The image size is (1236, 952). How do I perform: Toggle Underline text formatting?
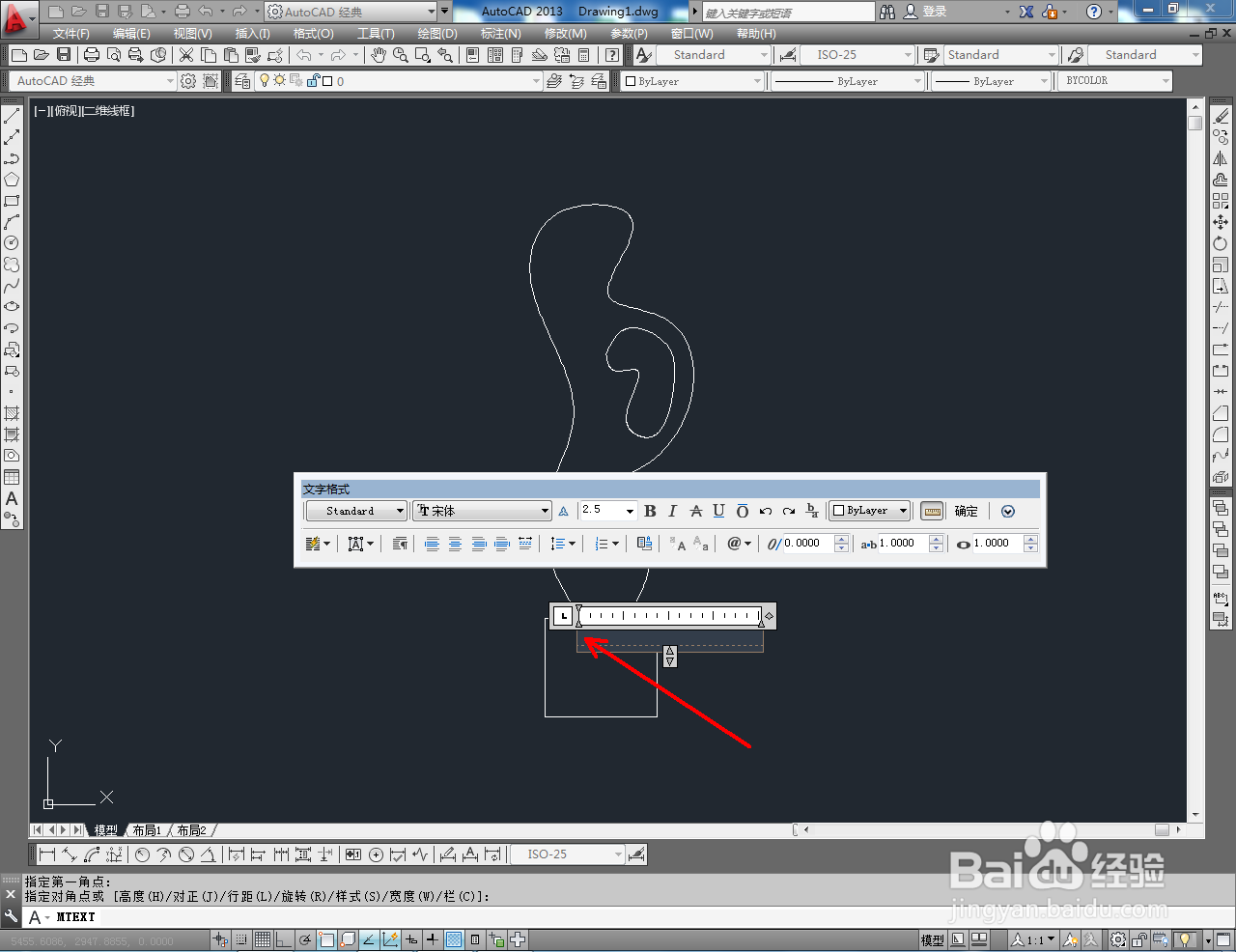click(x=718, y=511)
